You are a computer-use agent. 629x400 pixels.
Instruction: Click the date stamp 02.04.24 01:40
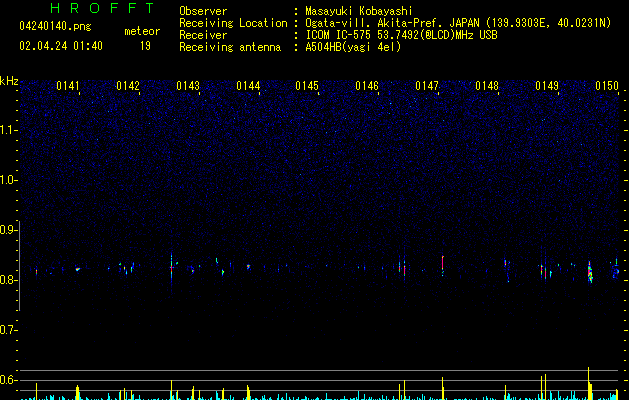click(61, 46)
